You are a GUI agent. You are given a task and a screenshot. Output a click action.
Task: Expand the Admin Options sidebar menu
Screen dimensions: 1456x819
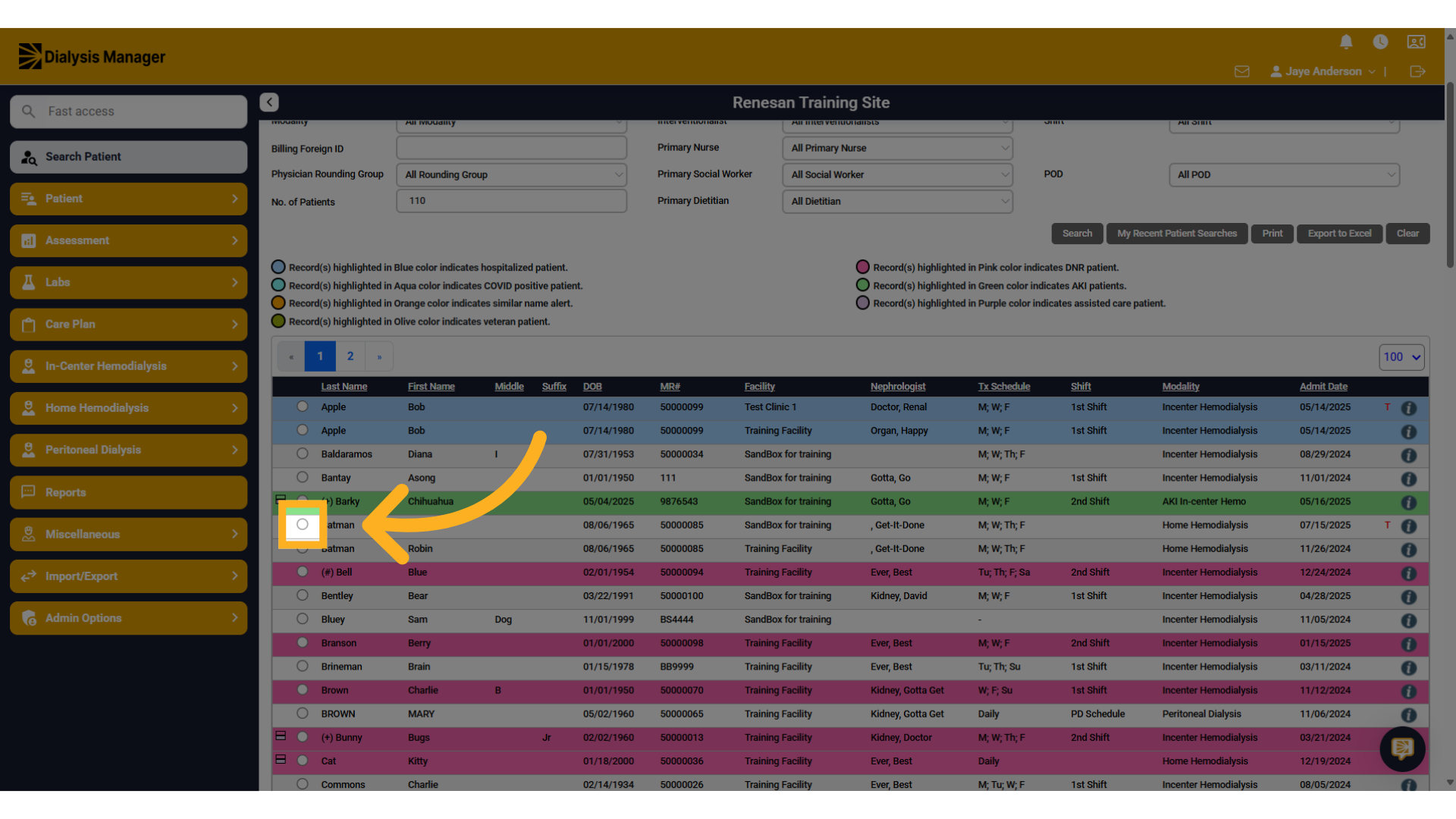click(x=129, y=618)
